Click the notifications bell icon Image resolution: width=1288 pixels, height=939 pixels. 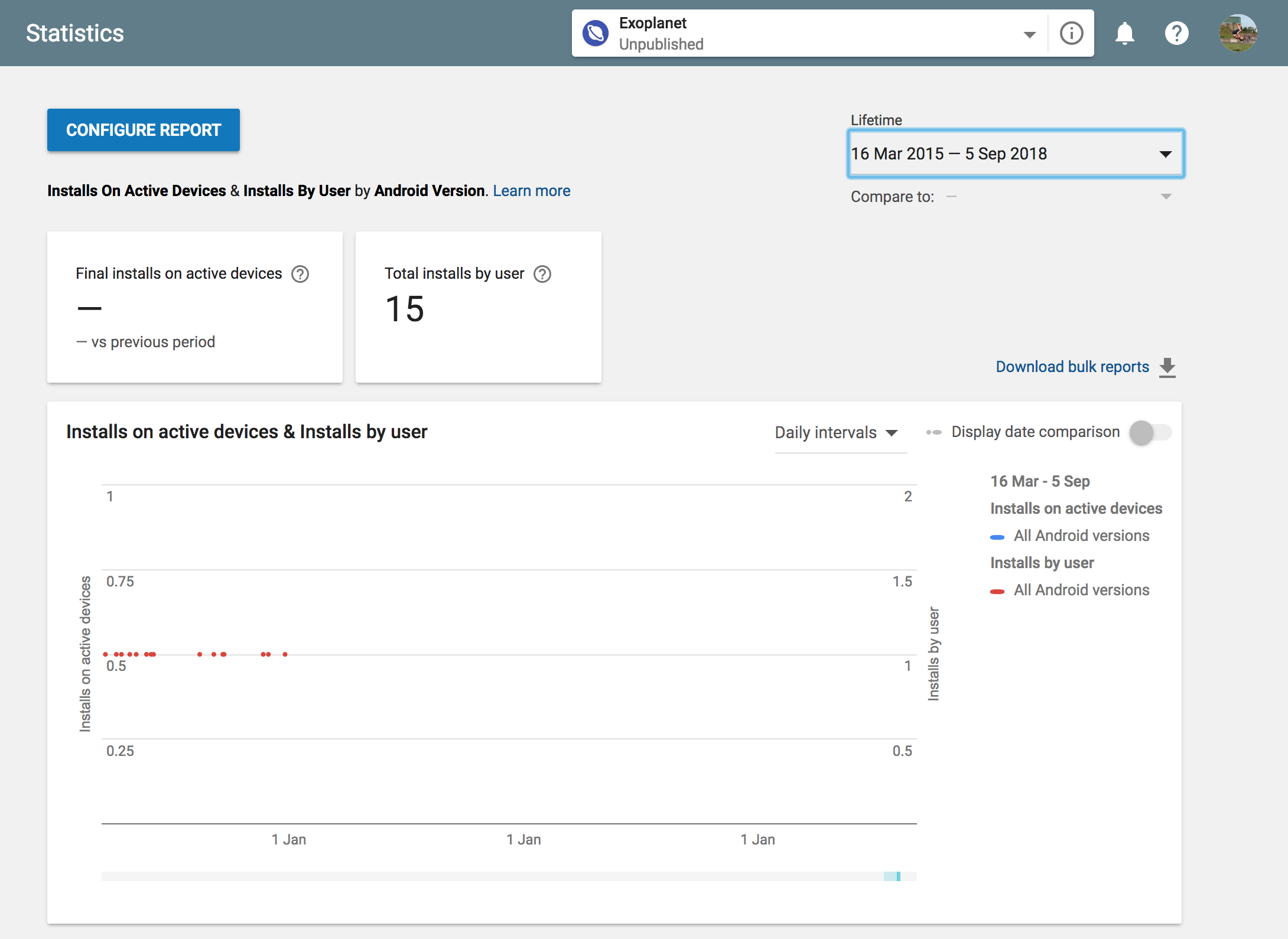(x=1124, y=33)
